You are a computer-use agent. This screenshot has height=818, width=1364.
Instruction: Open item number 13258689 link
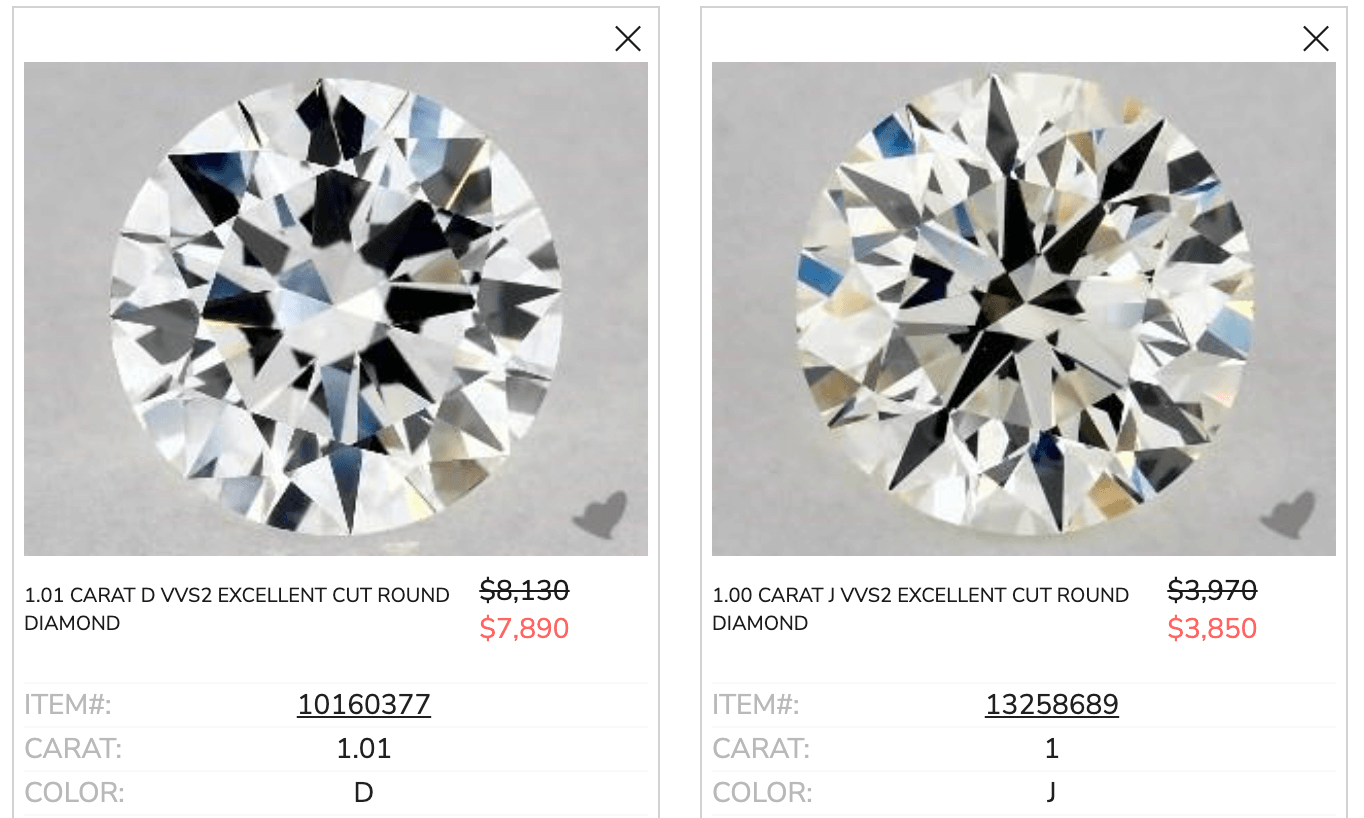1052,705
